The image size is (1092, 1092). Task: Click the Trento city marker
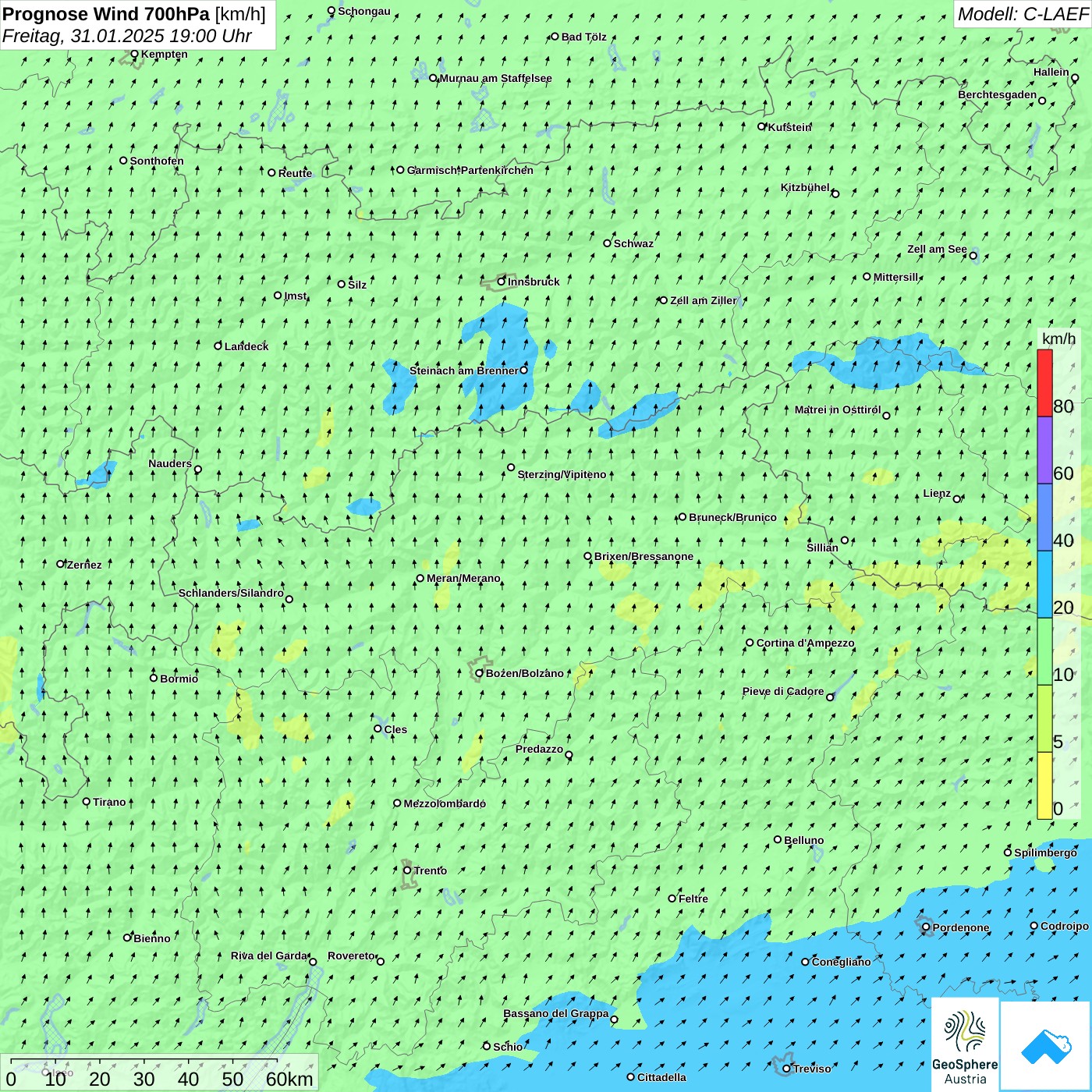407,870
